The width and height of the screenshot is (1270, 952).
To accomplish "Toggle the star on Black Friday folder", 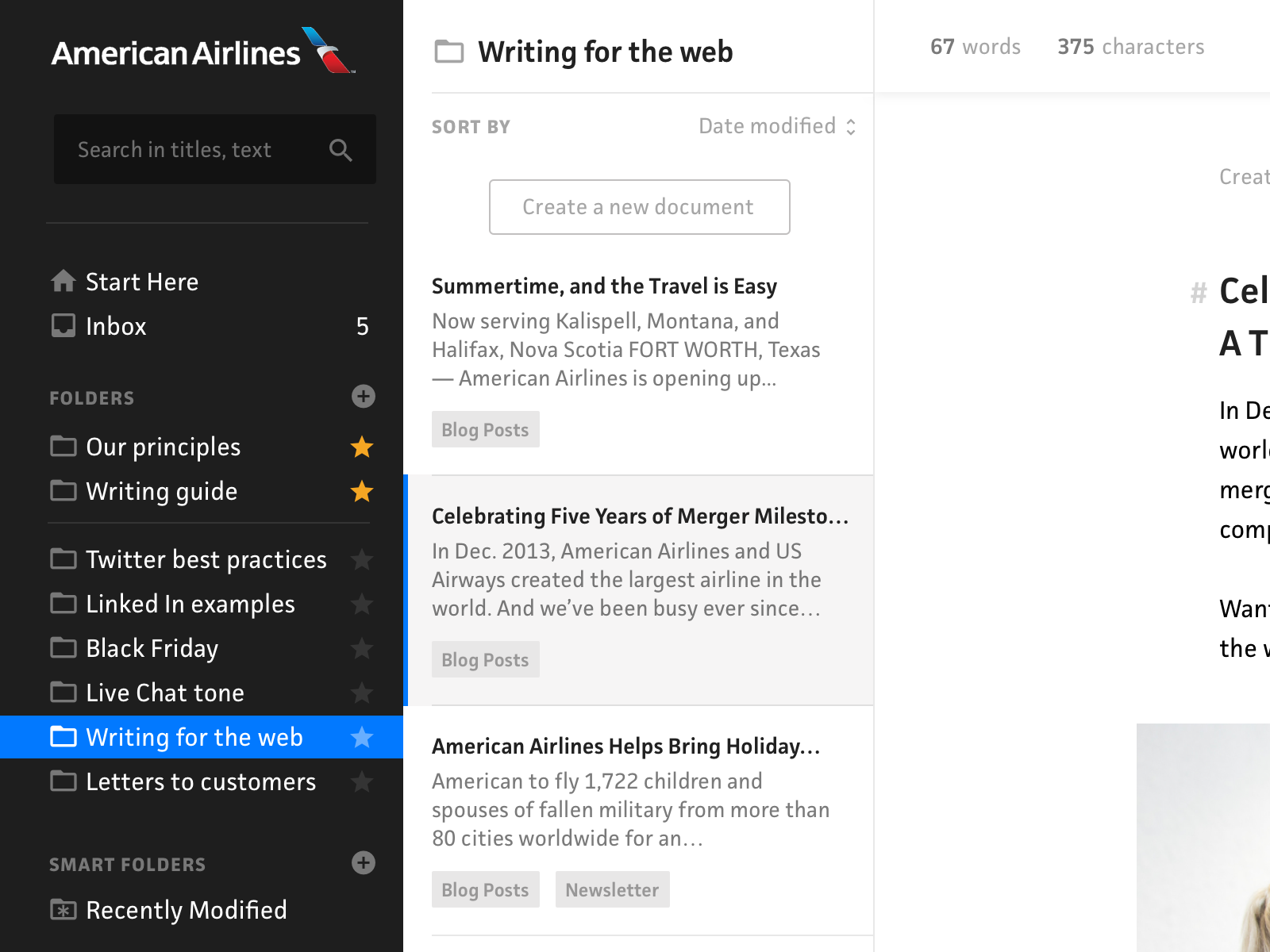I will (362, 648).
